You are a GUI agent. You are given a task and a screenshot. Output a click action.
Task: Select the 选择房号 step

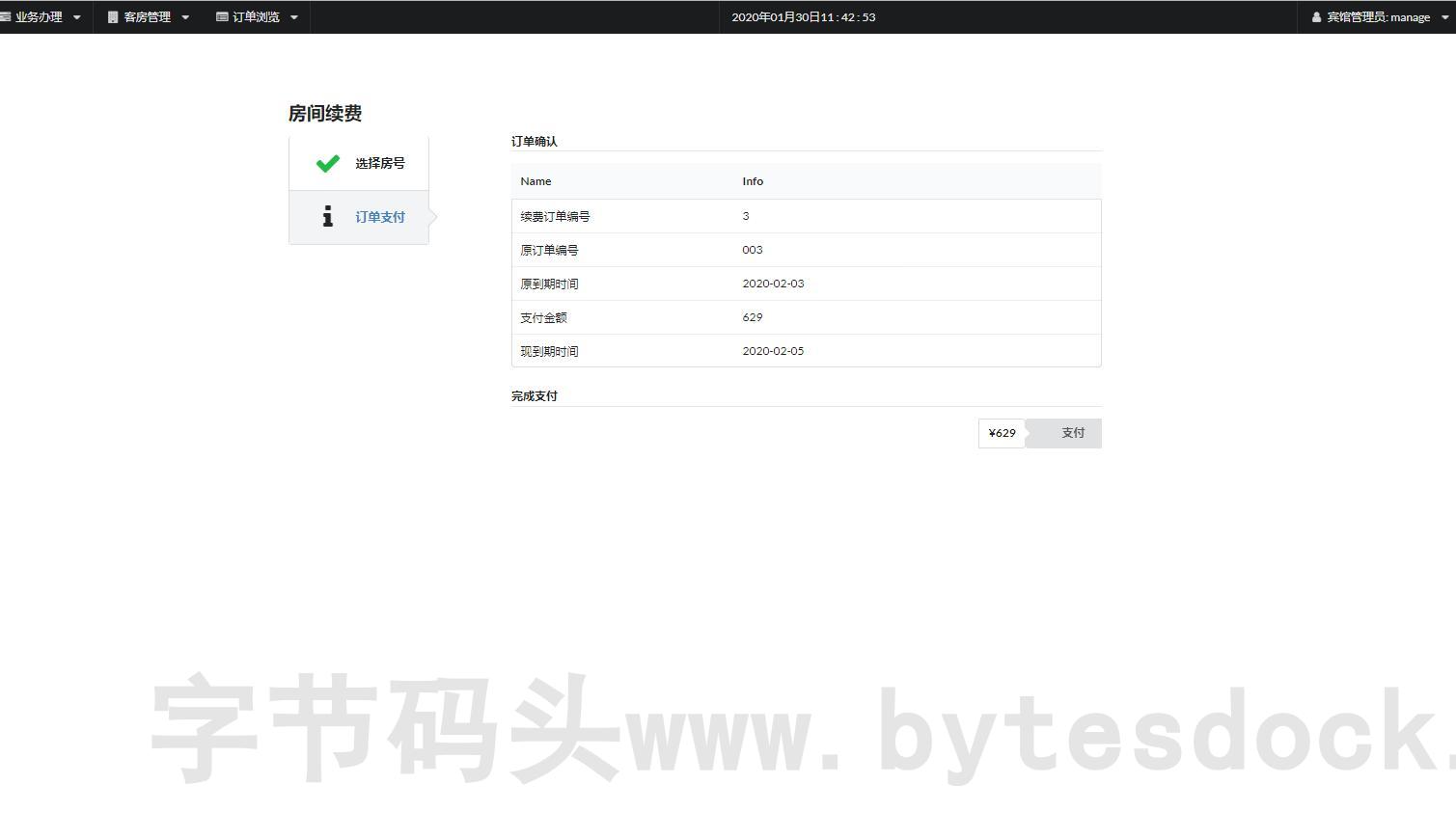(x=379, y=162)
